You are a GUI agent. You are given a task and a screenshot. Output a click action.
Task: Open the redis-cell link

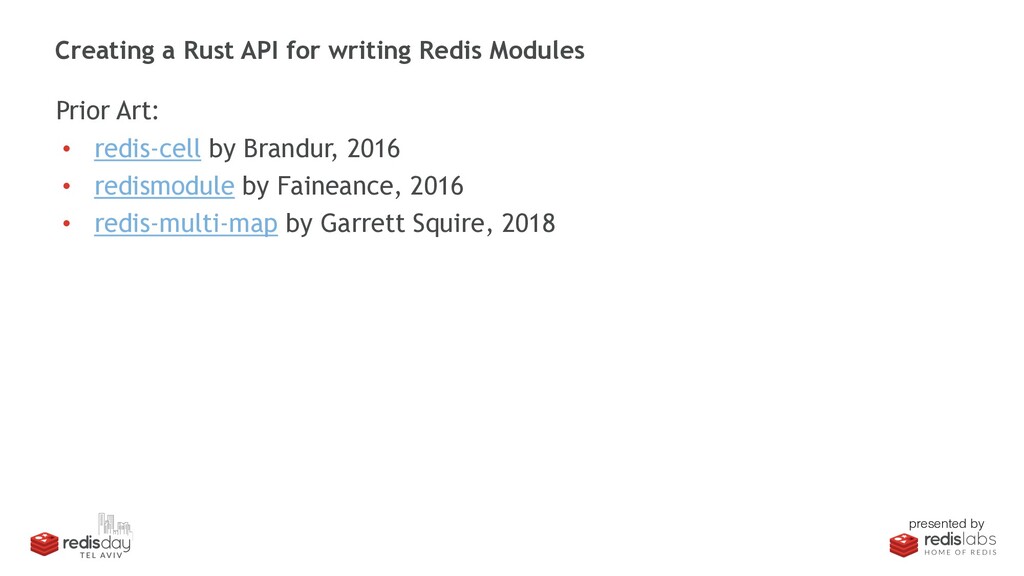tap(148, 149)
